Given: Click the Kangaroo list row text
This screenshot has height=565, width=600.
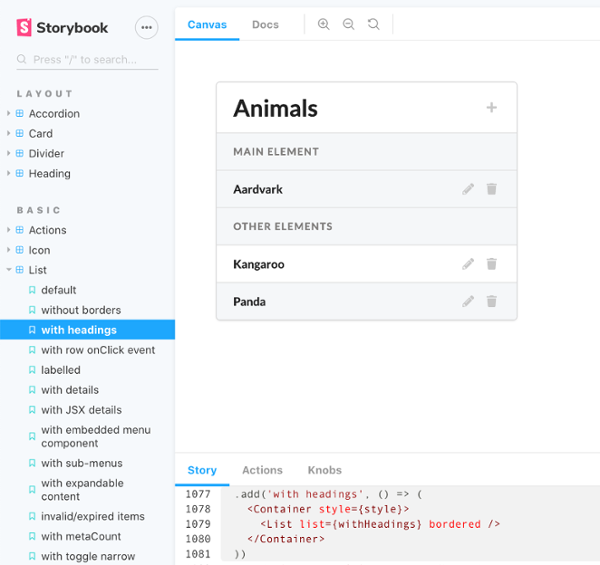Looking at the screenshot, I should (x=259, y=264).
